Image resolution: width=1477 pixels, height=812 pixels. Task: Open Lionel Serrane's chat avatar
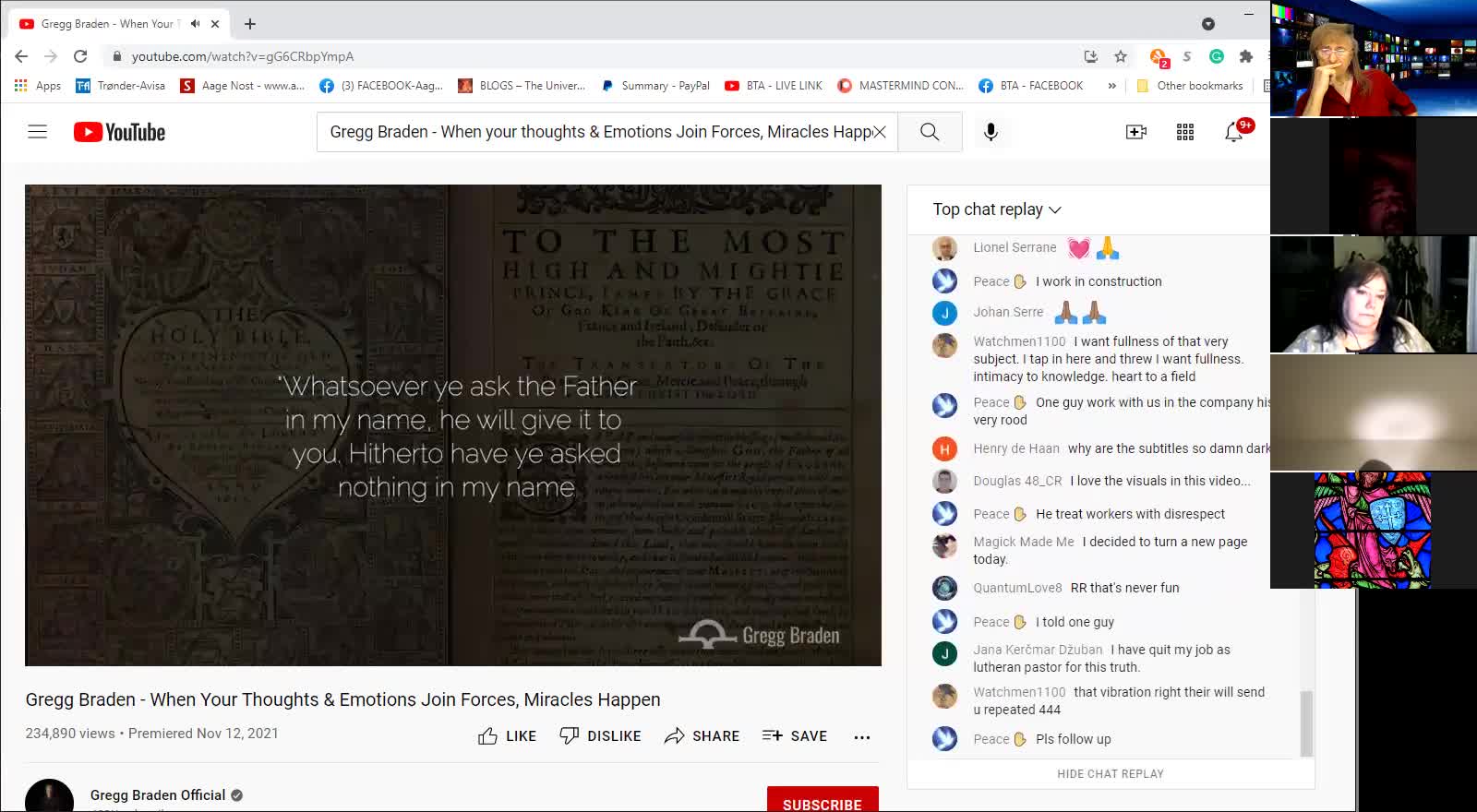pos(944,247)
